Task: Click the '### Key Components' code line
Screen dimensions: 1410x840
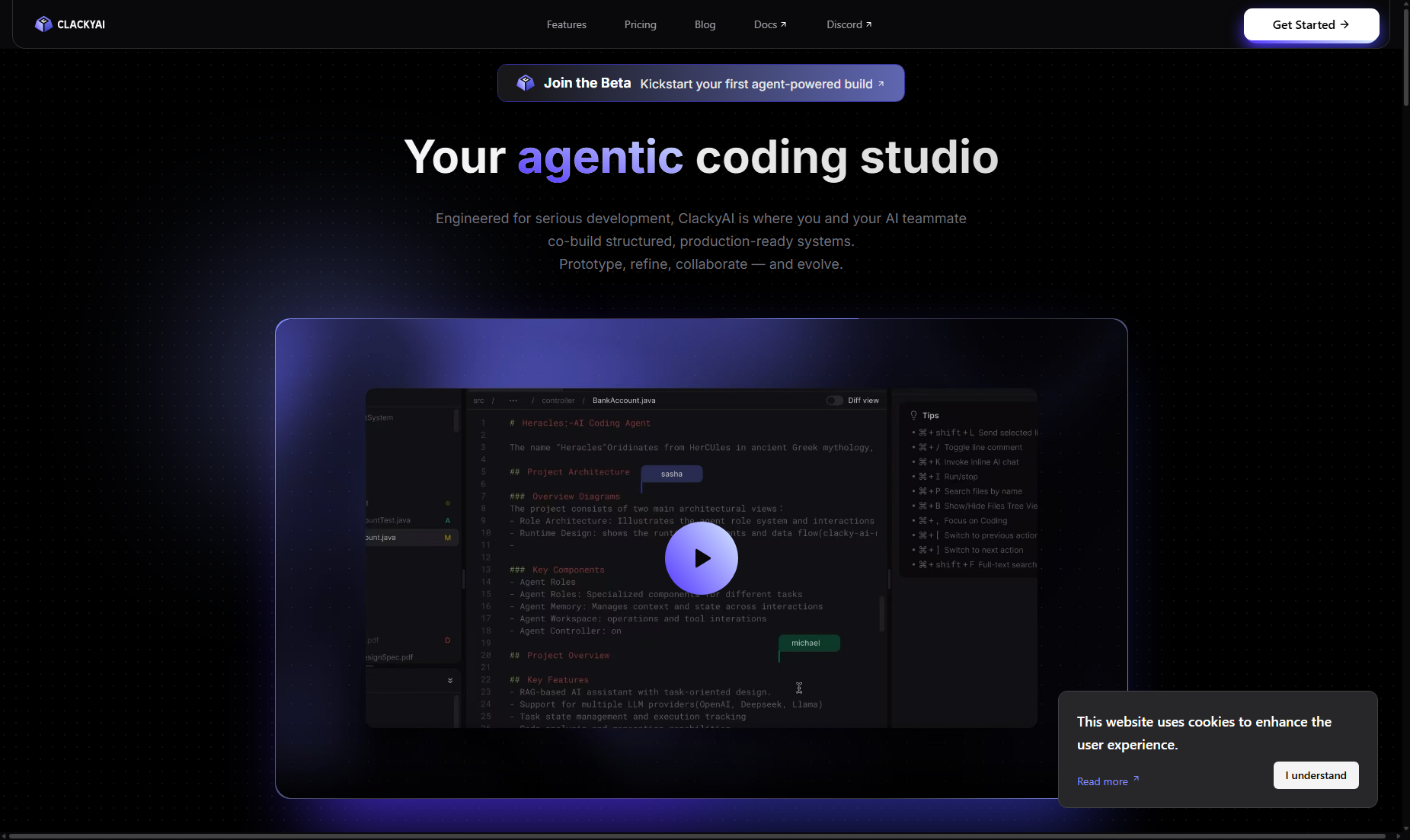Action: (x=557, y=570)
